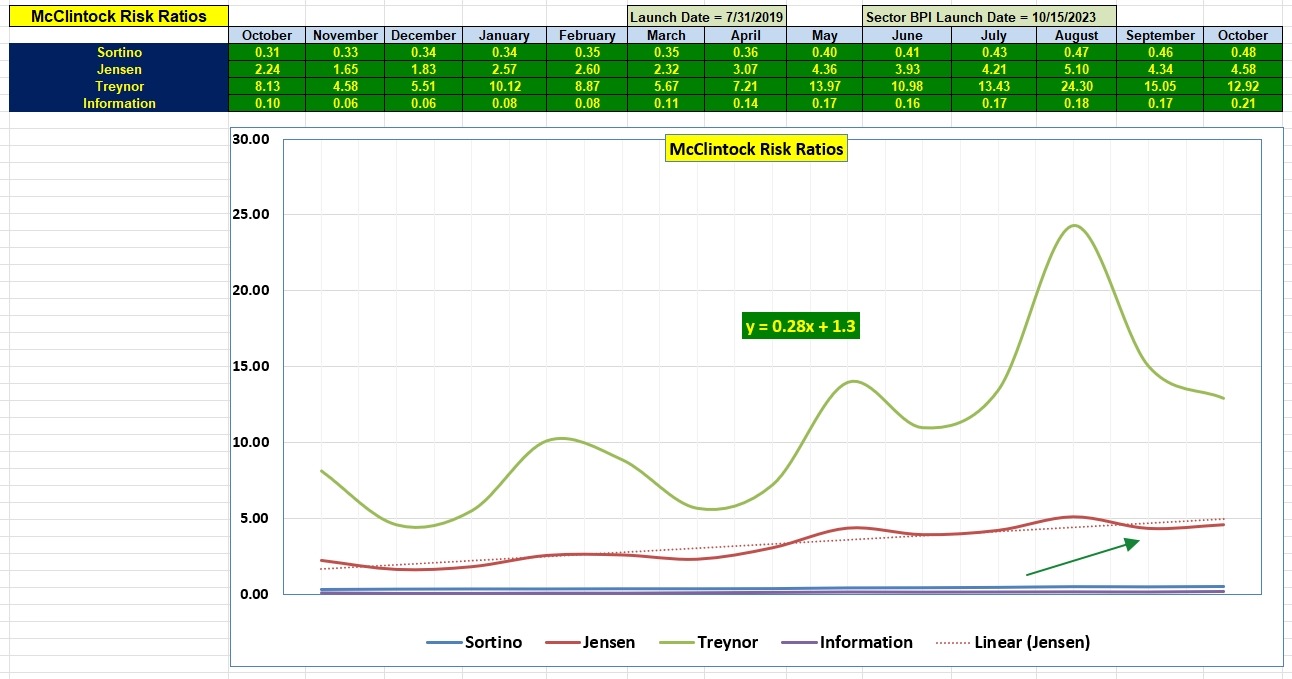Viewport: 1292px width, 679px height.
Task: Select the 20.00 y-axis label
Action: coord(250,291)
